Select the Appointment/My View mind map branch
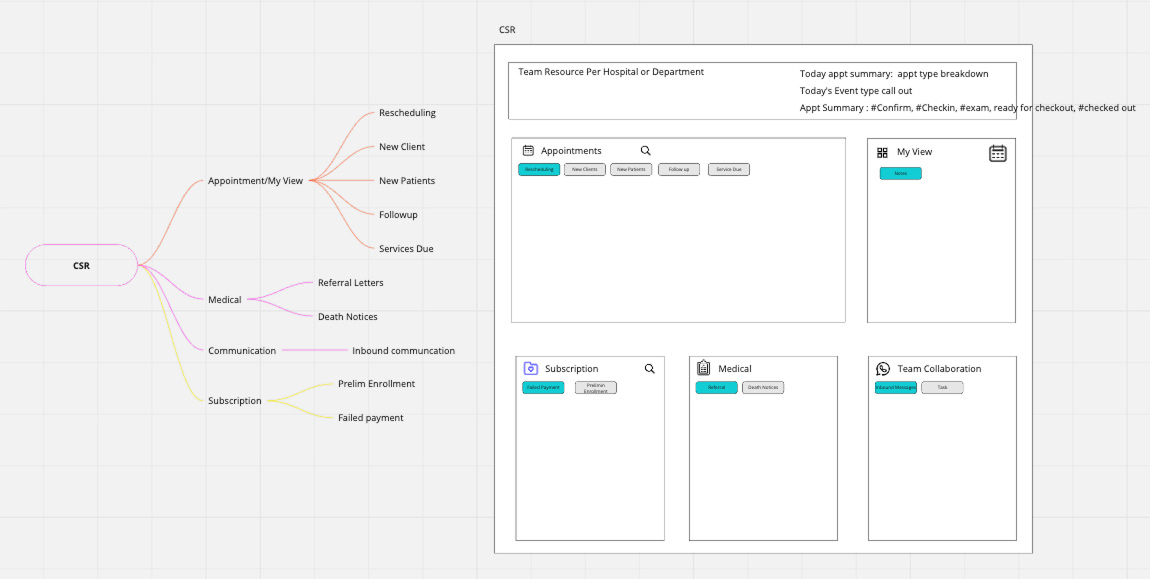Screen dimensions: 1150x579 pyautogui.click(x=255, y=181)
